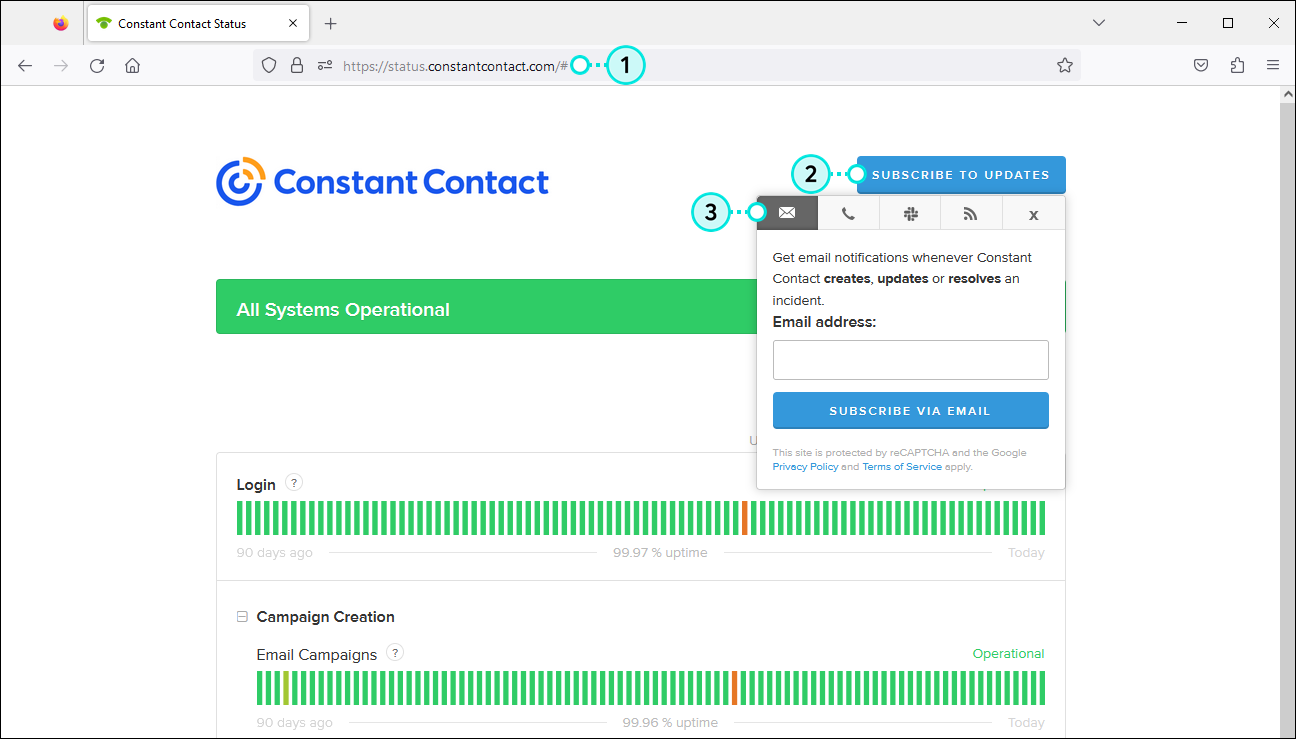Click the Login help question mark icon
1296x739 pixels.
click(x=293, y=482)
